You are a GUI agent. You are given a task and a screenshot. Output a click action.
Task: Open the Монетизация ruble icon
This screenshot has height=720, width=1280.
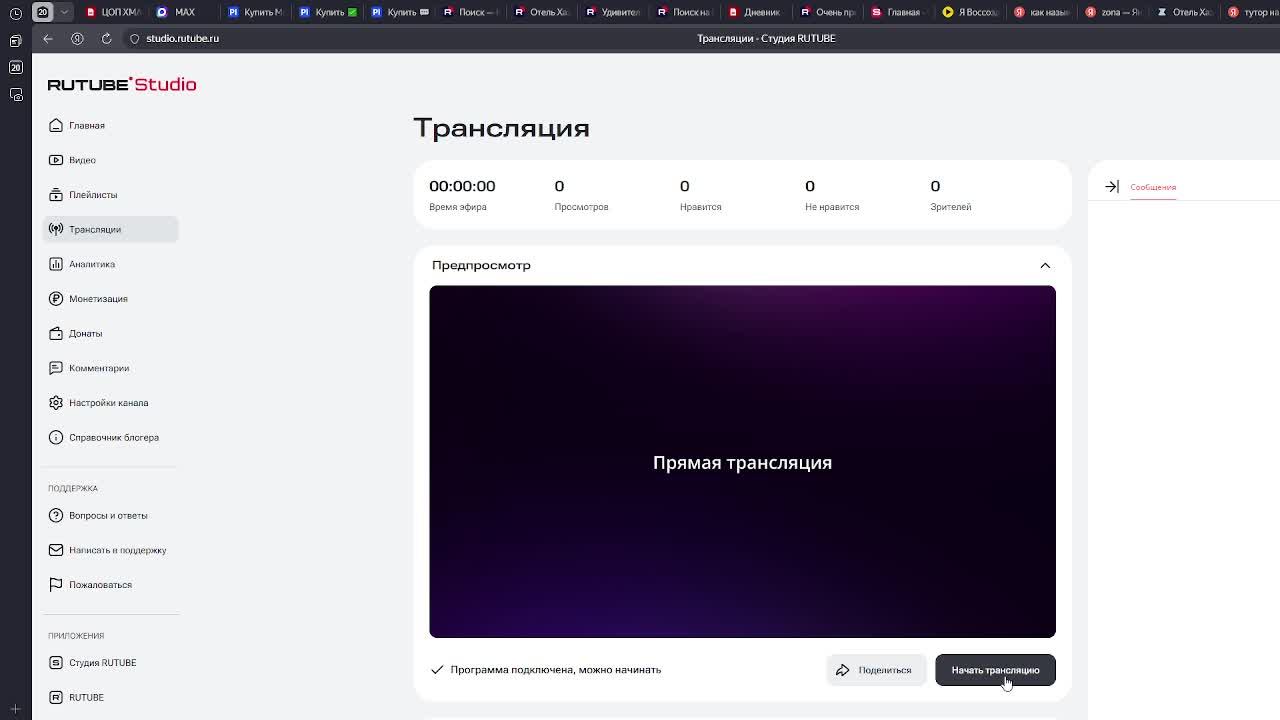[56, 299]
